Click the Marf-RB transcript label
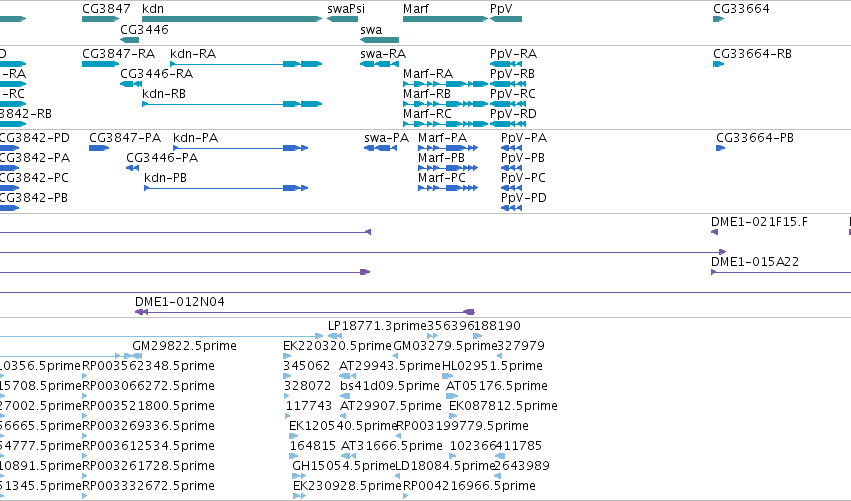This screenshot has height=501, width=851. click(x=427, y=94)
